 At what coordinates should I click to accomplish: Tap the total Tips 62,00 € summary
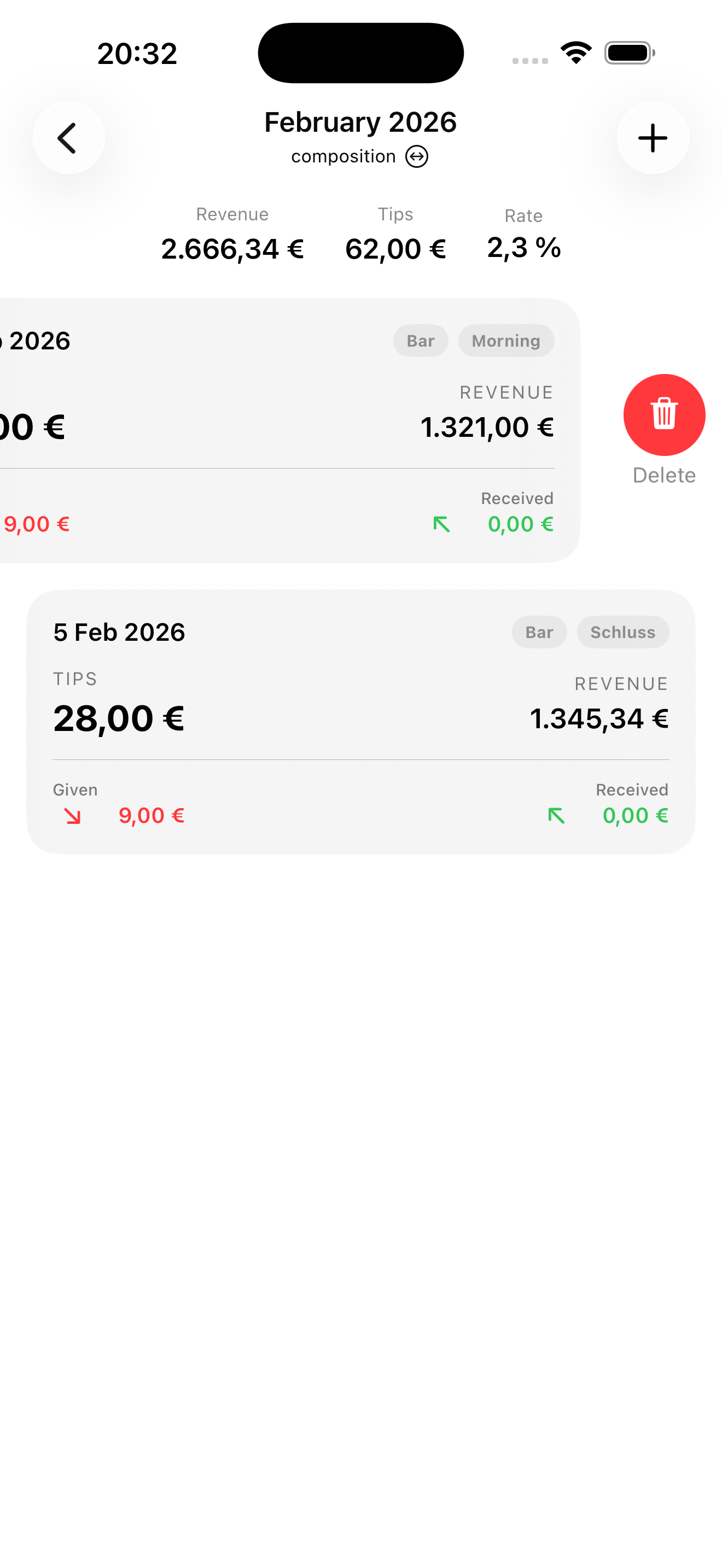coord(395,249)
